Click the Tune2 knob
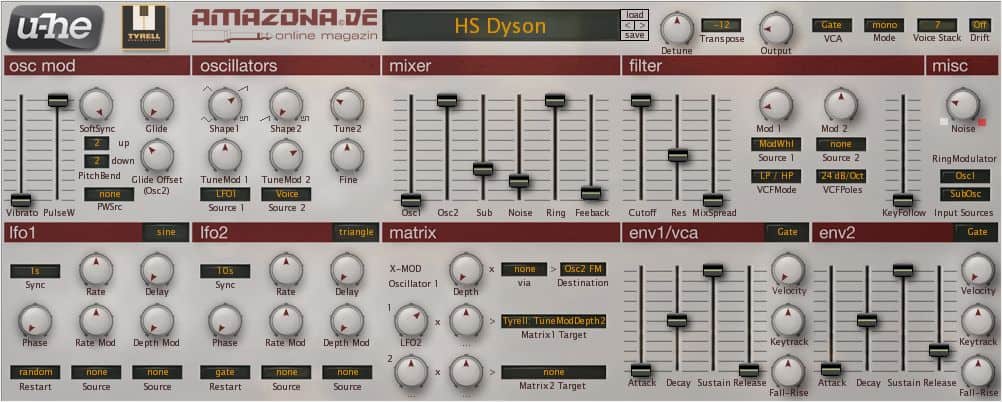The image size is (1002, 402). (x=347, y=104)
